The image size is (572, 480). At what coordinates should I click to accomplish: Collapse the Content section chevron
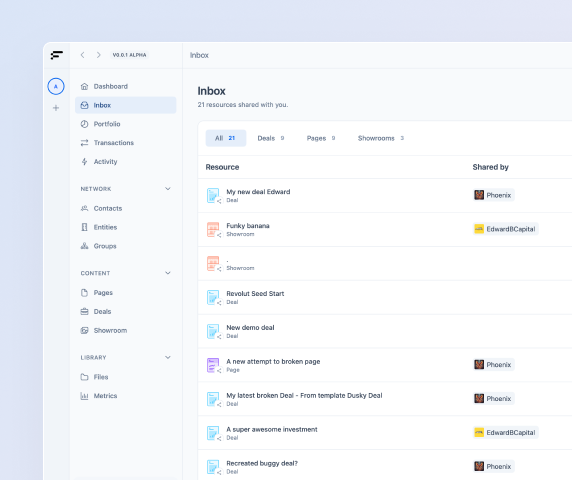pos(168,273)
